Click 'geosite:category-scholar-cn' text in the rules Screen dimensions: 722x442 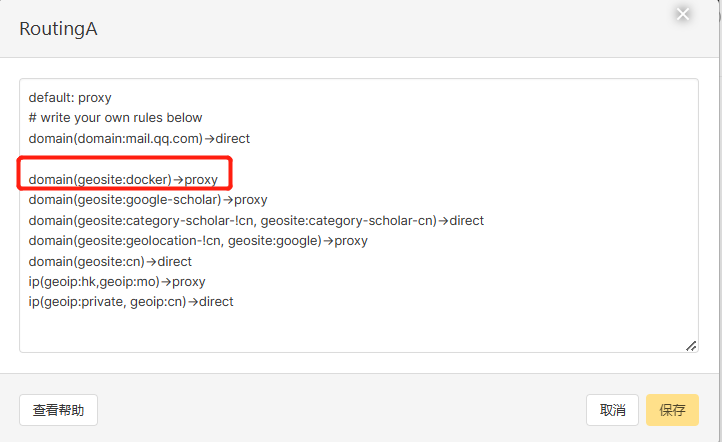pos(347,220)
